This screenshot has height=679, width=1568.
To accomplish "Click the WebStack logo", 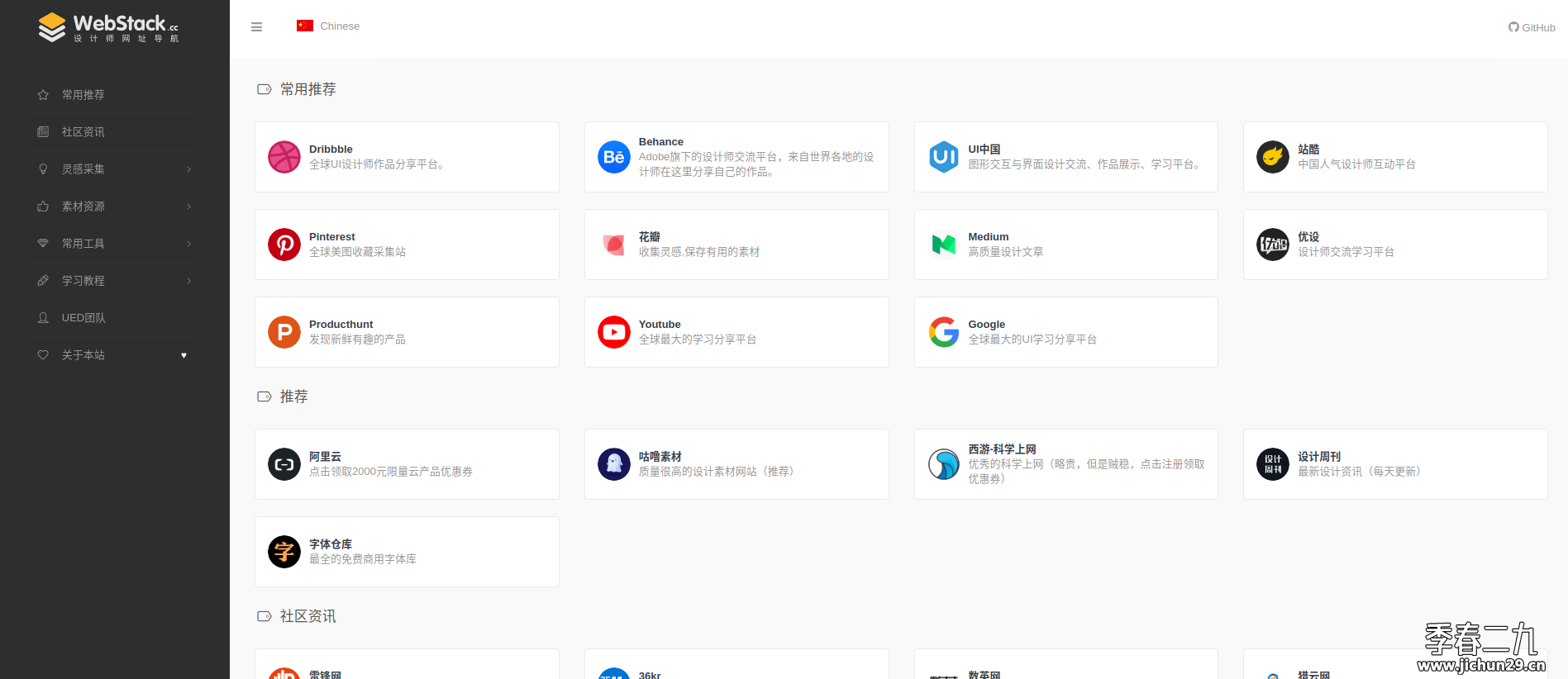I will pyautogui.click(x=108, y=27).
